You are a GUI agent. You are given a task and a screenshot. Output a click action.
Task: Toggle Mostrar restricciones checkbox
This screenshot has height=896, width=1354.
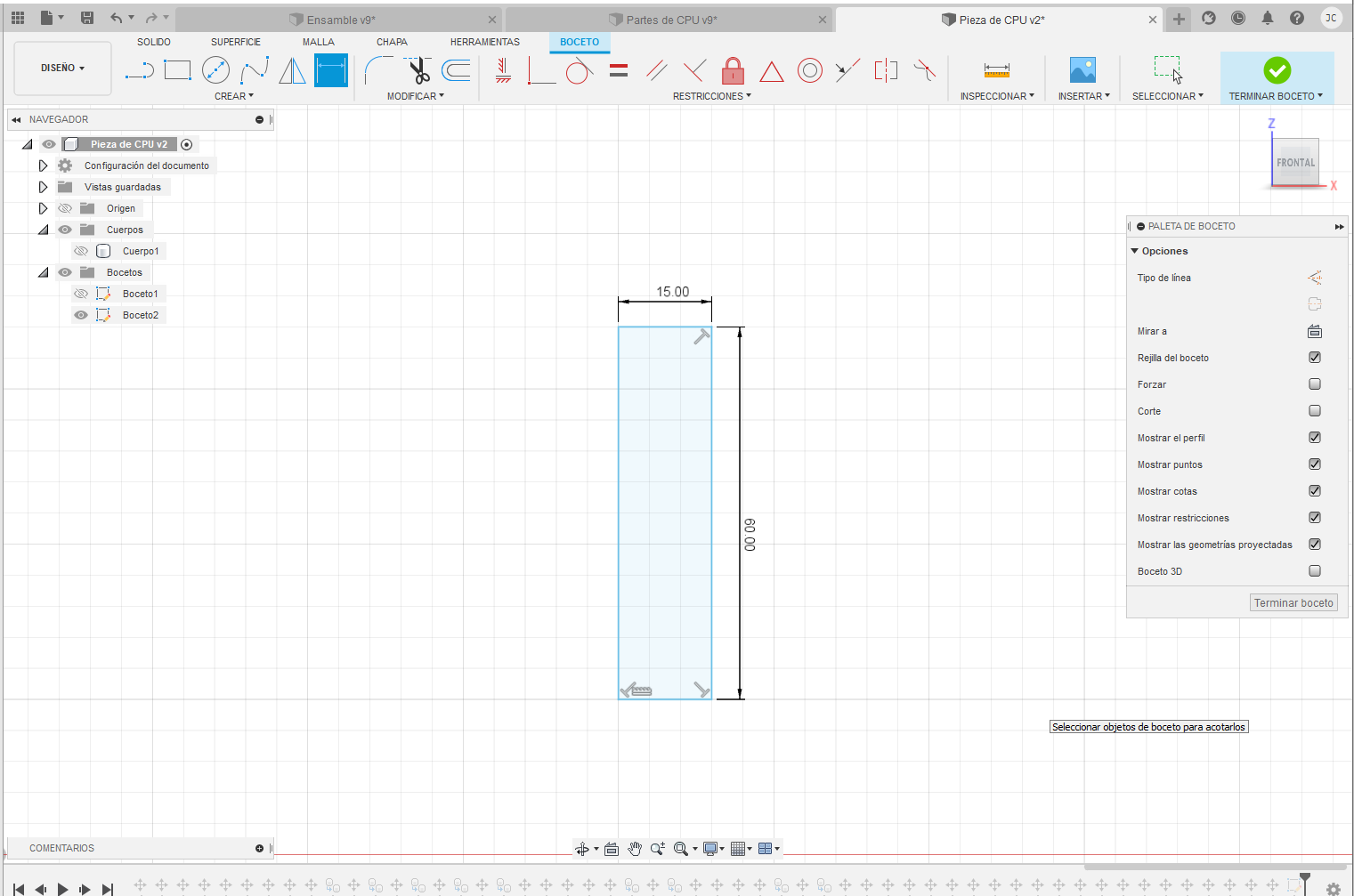(x=1315, y=518)
